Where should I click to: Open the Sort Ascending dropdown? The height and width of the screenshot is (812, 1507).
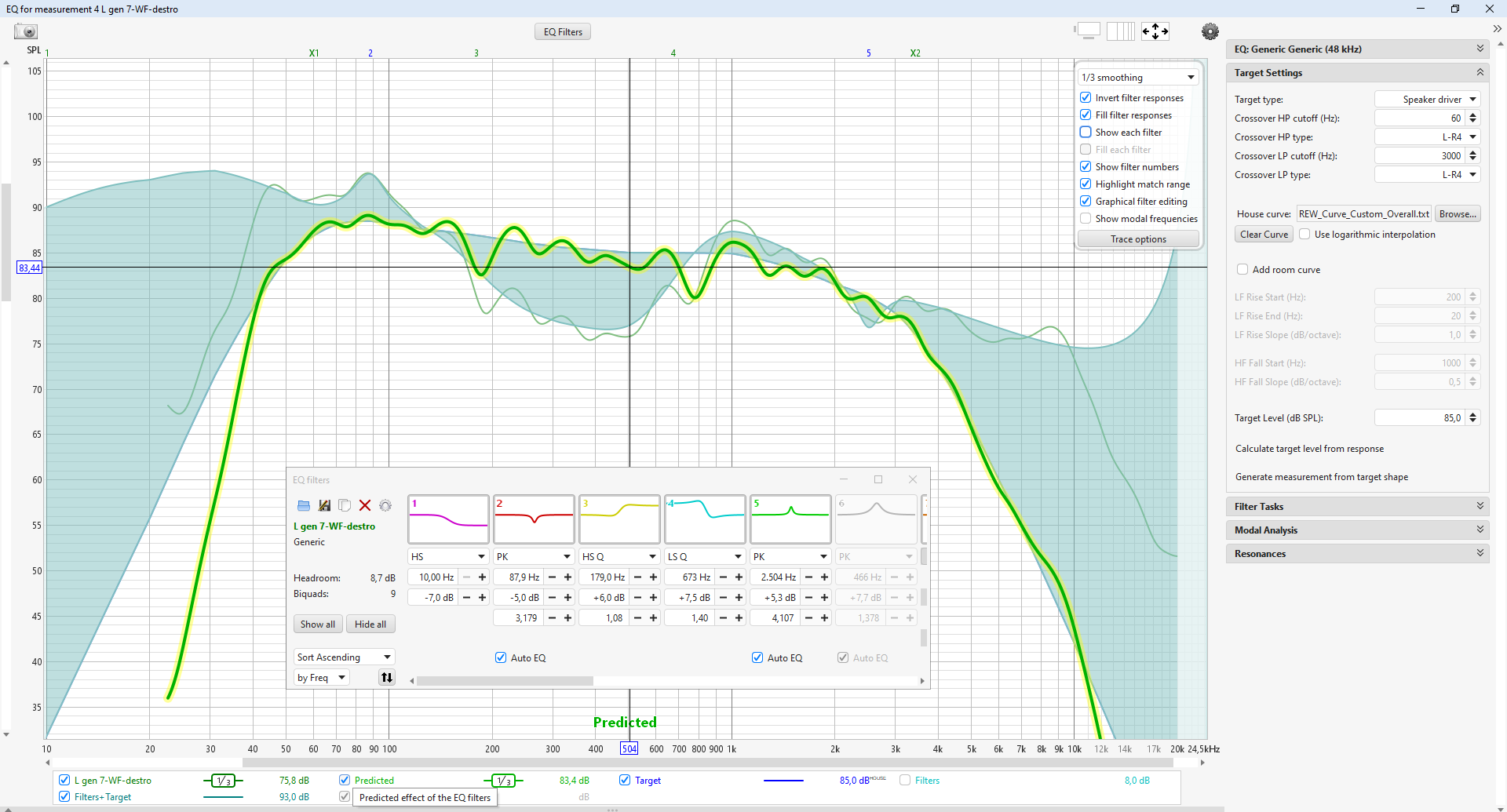344,657
